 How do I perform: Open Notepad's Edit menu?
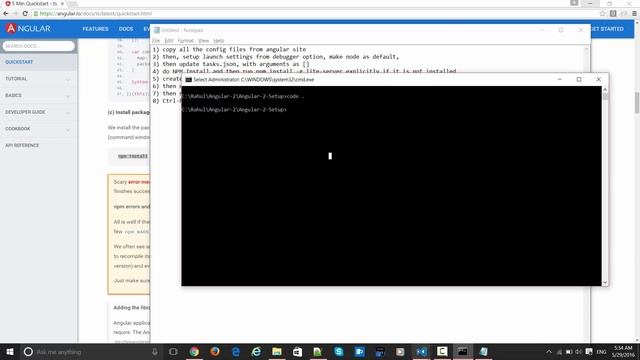(169, 41)
